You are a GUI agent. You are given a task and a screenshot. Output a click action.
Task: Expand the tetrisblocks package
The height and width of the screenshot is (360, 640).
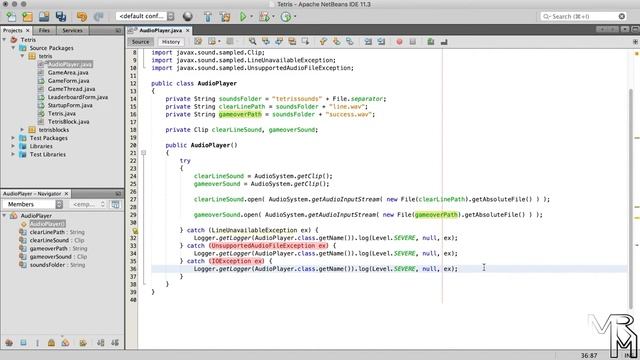[x=22, y=130]
